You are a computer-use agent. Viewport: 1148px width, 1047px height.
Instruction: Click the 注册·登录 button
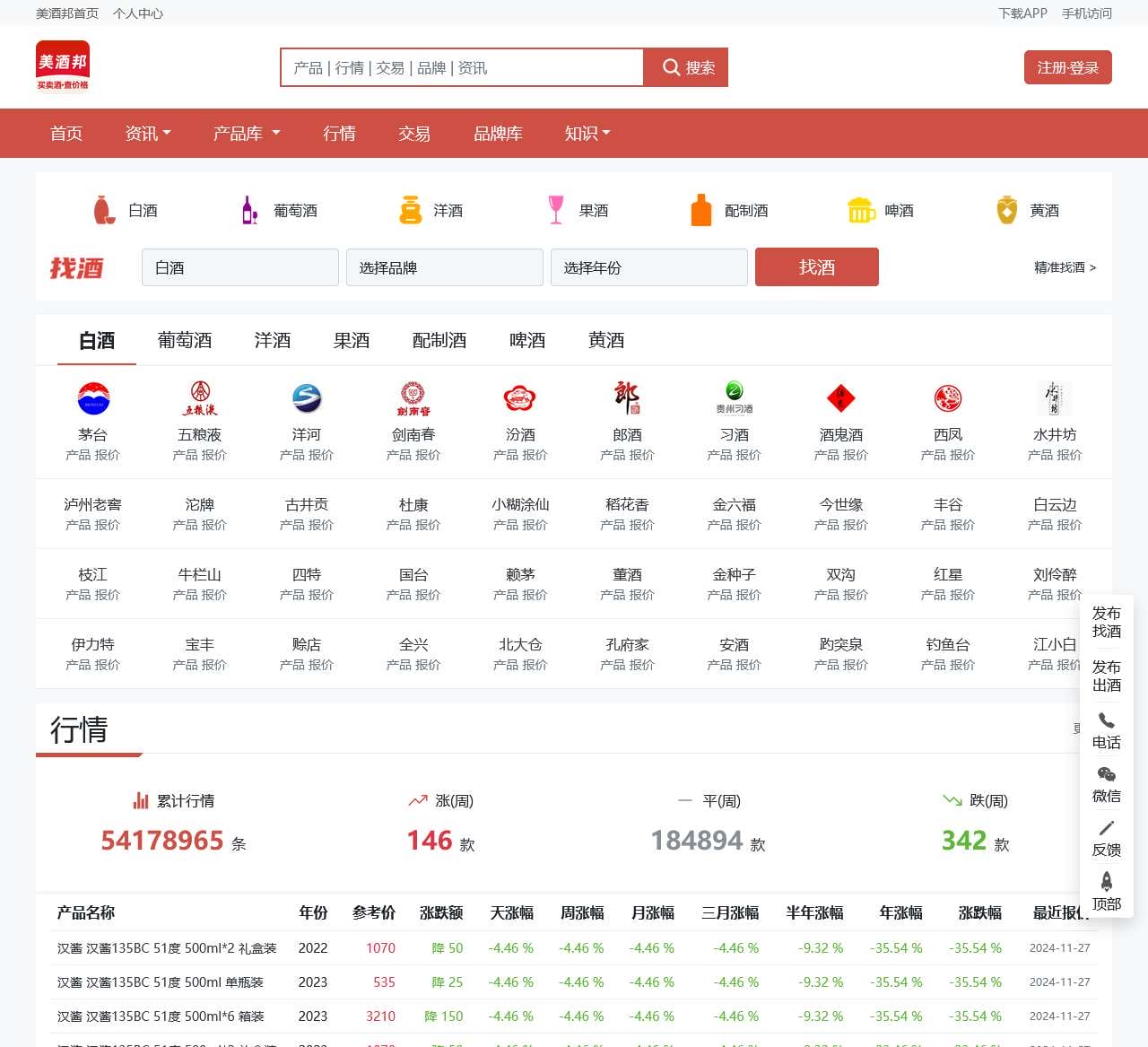pyautogui.click(x=1068, y=67)
